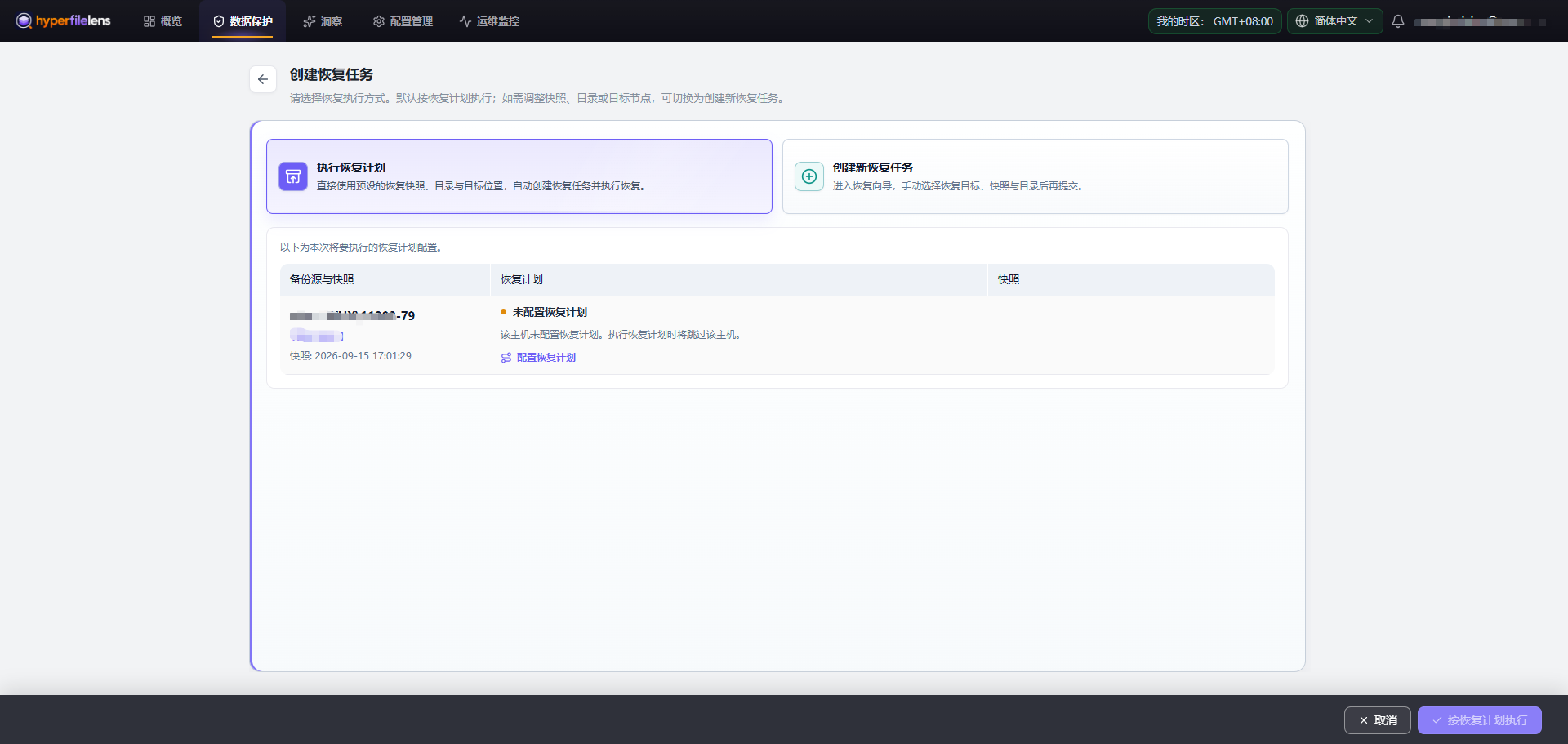1568x744 pixels.
Task: Click the 按恢复计划执行 button
Action: coord(1480,720)
